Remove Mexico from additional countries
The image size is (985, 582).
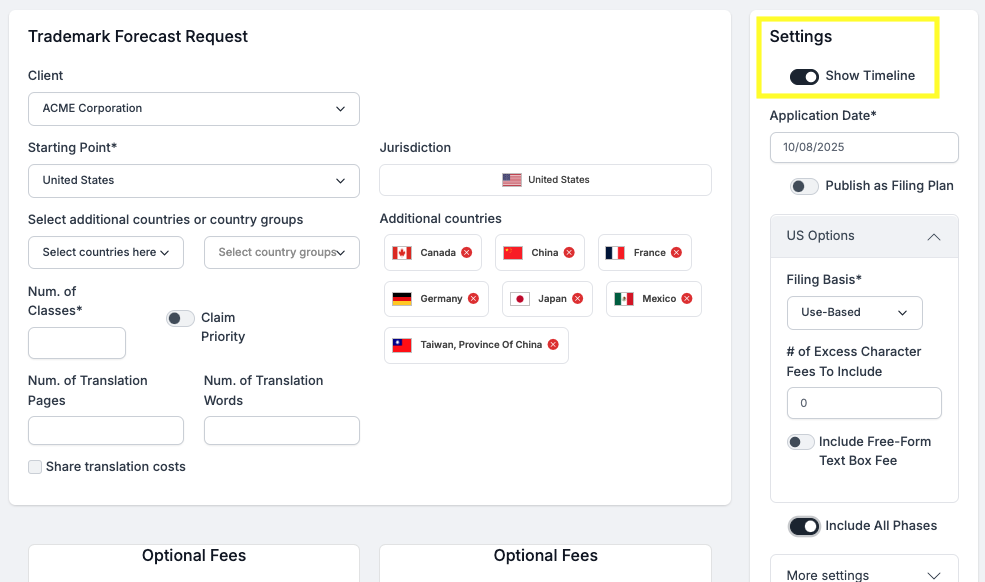(687, 299)
